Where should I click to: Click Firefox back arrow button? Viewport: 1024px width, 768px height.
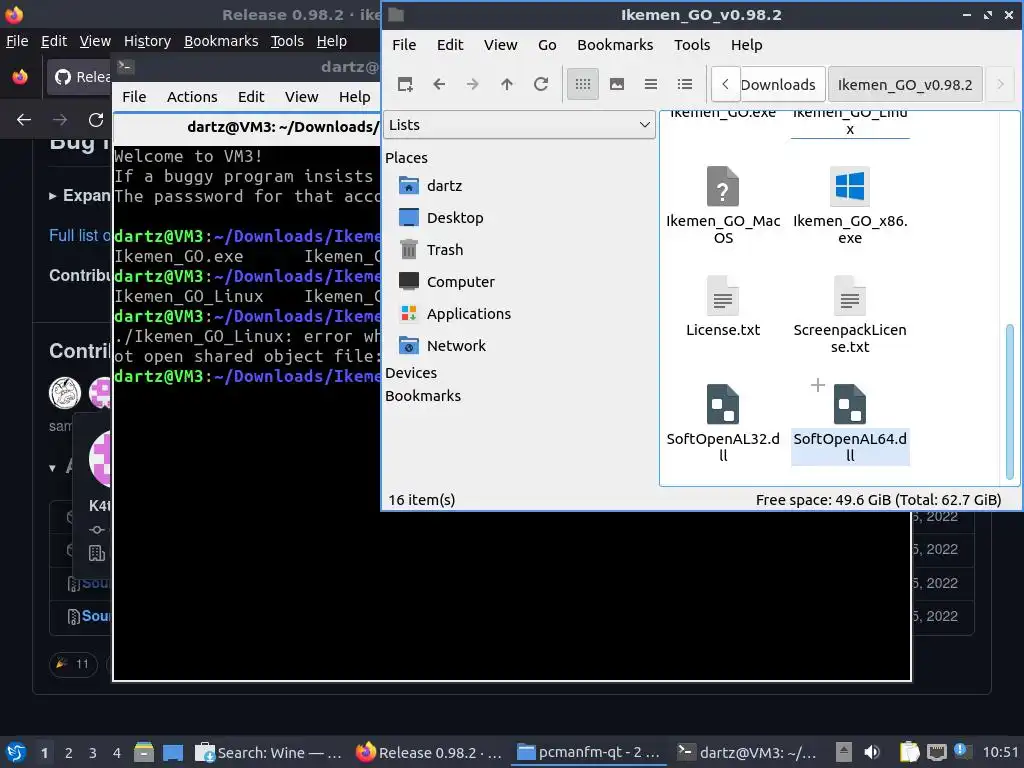click(x=24, y=120)
